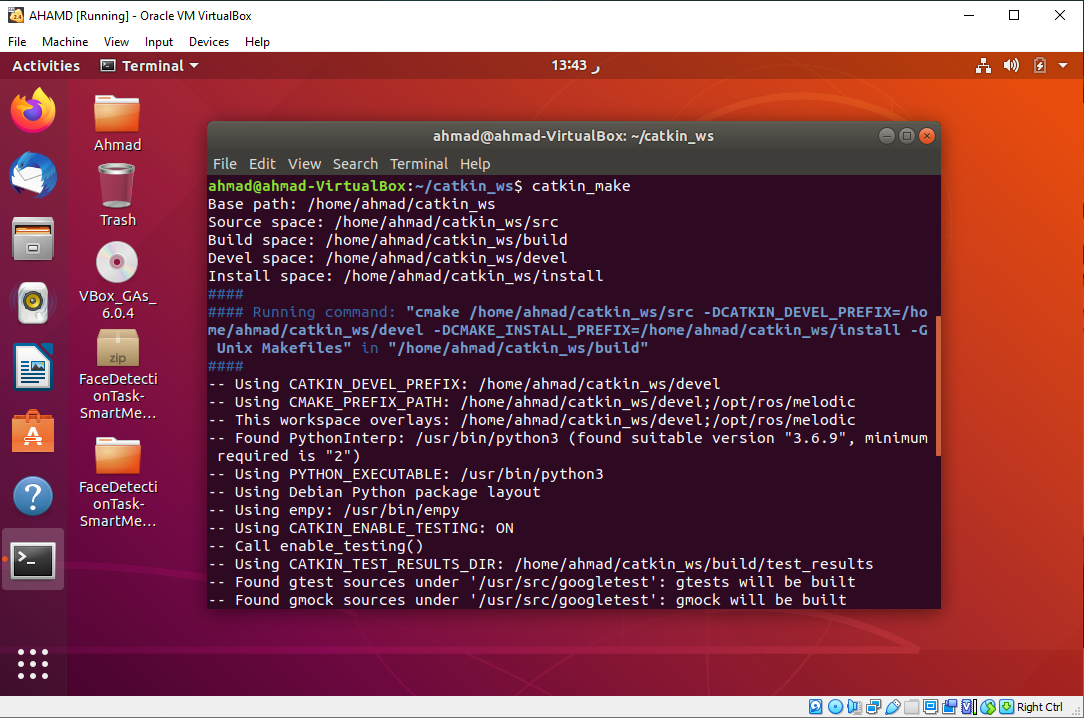
Task: Select the network icon in Ubuntu top bar
Action: pos(983,65)
